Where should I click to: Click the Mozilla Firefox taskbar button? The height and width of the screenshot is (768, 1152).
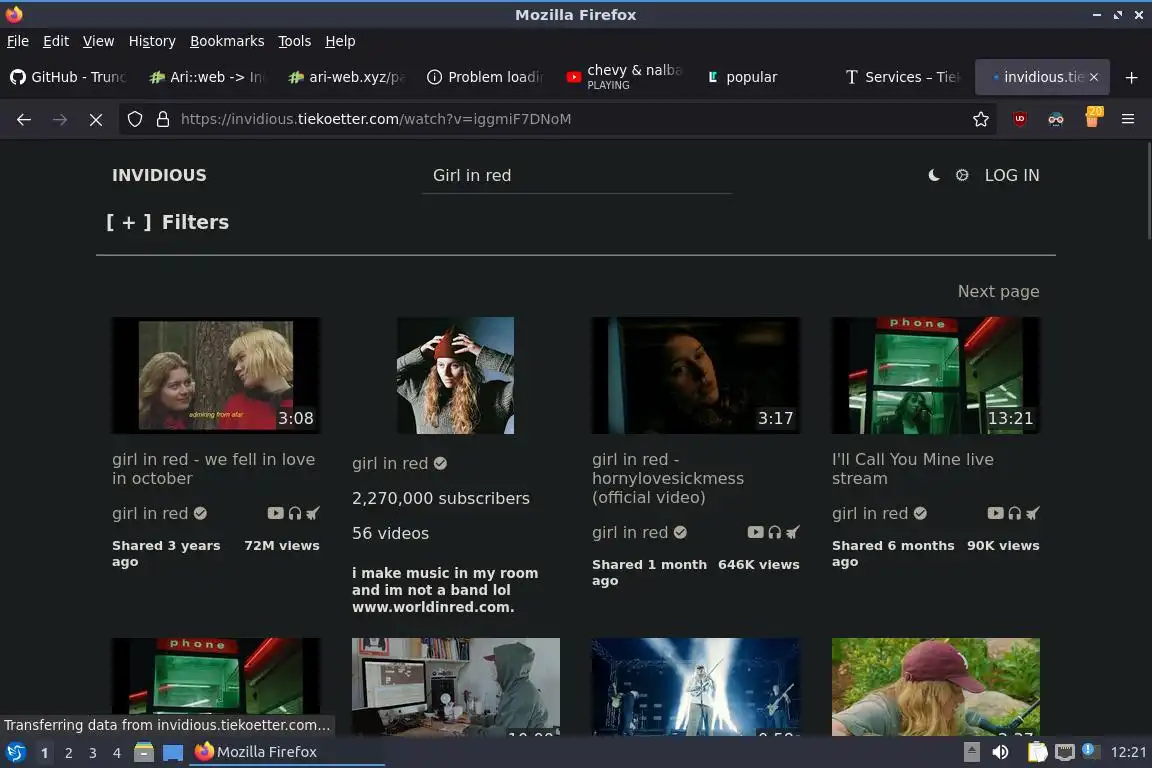tap(287, 753)
